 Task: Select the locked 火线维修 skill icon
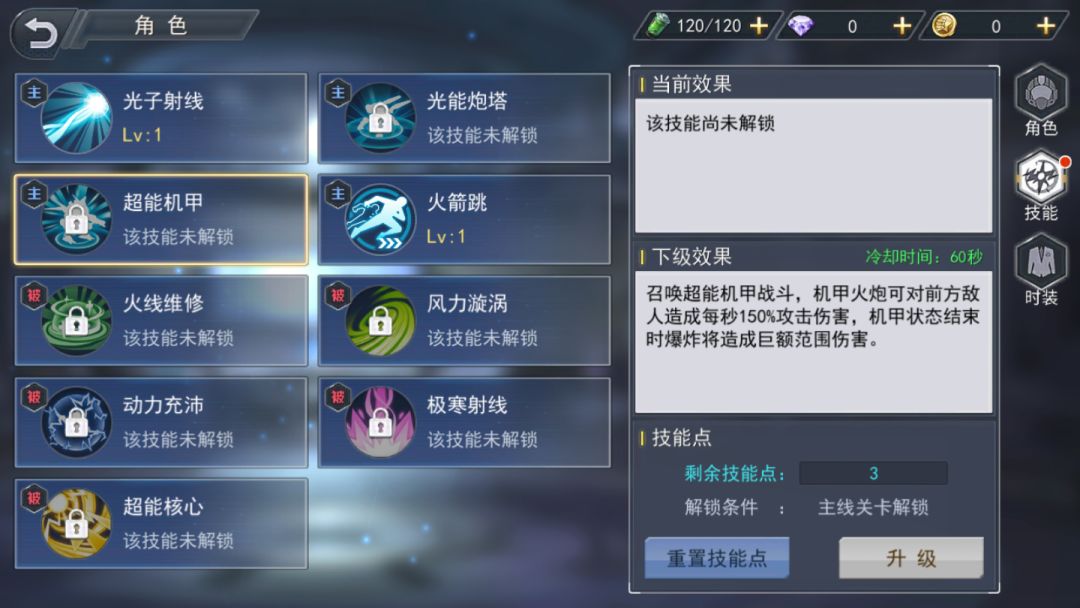click(x=76, y=320)
